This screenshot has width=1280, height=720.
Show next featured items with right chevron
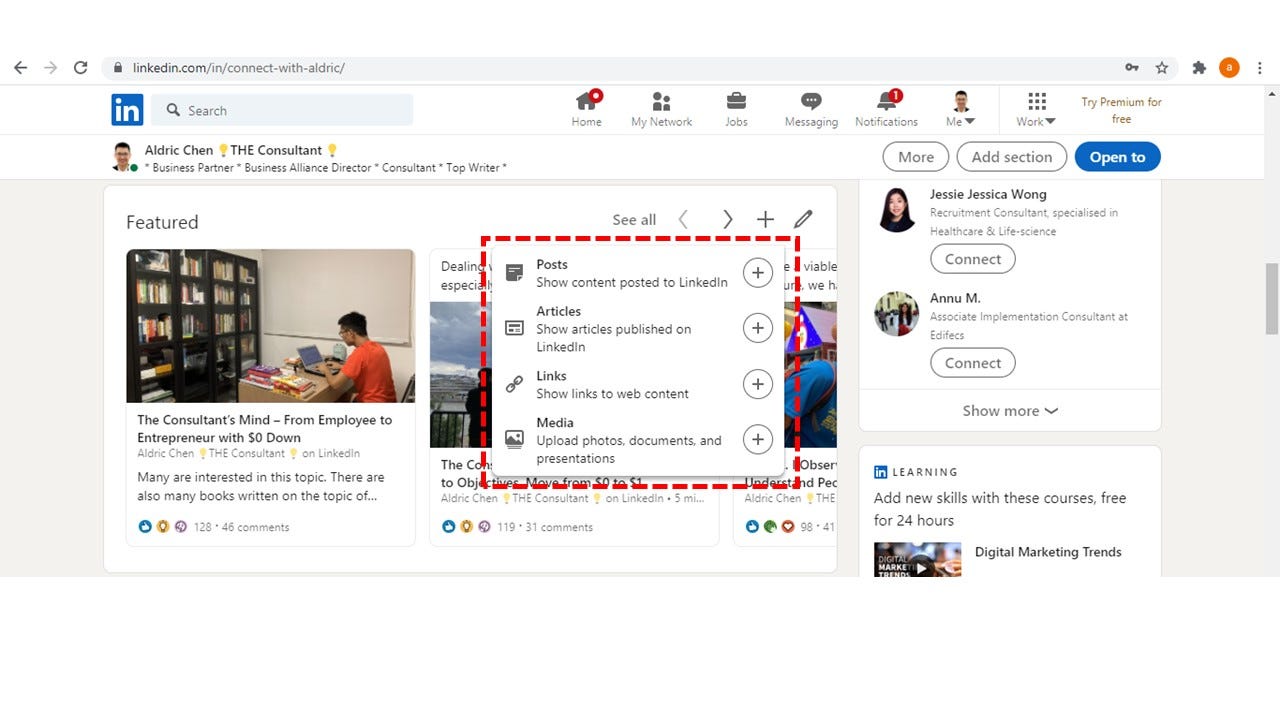[727, 219]
